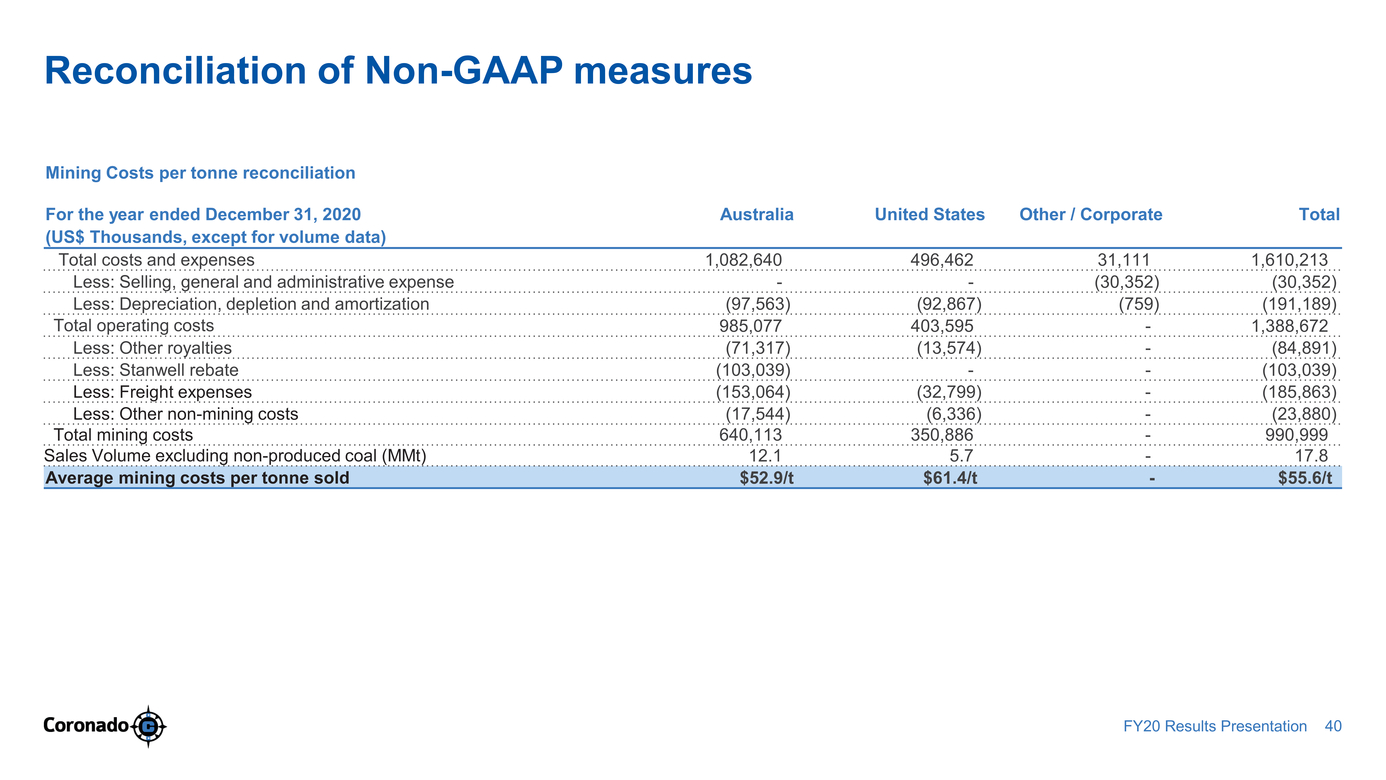The image size is (1386, 780).
Task: Click total cost per tonne $55.6/t
Action: point(1305,478)
